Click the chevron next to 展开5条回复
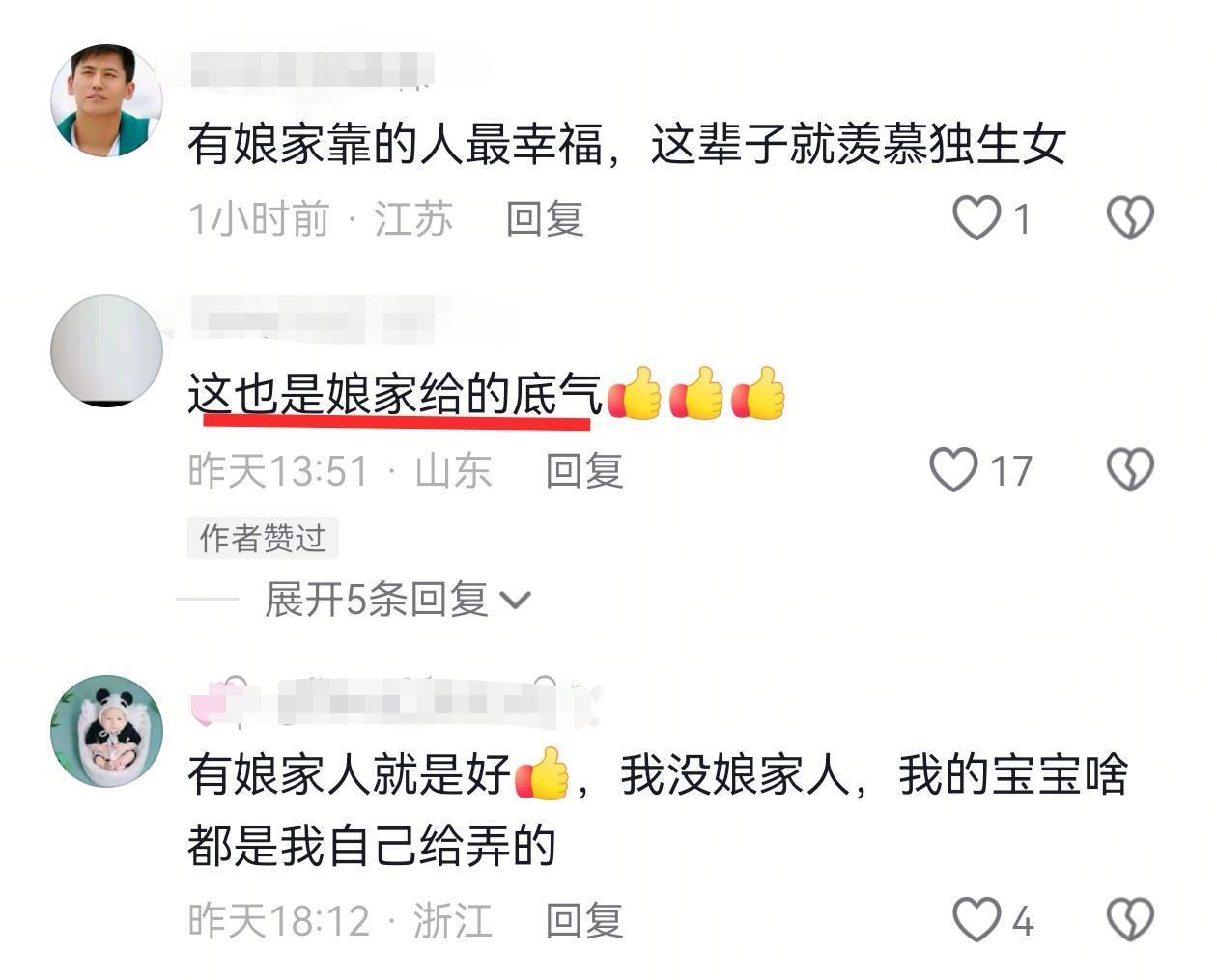 pyautogui.click(x=516, y=601)
